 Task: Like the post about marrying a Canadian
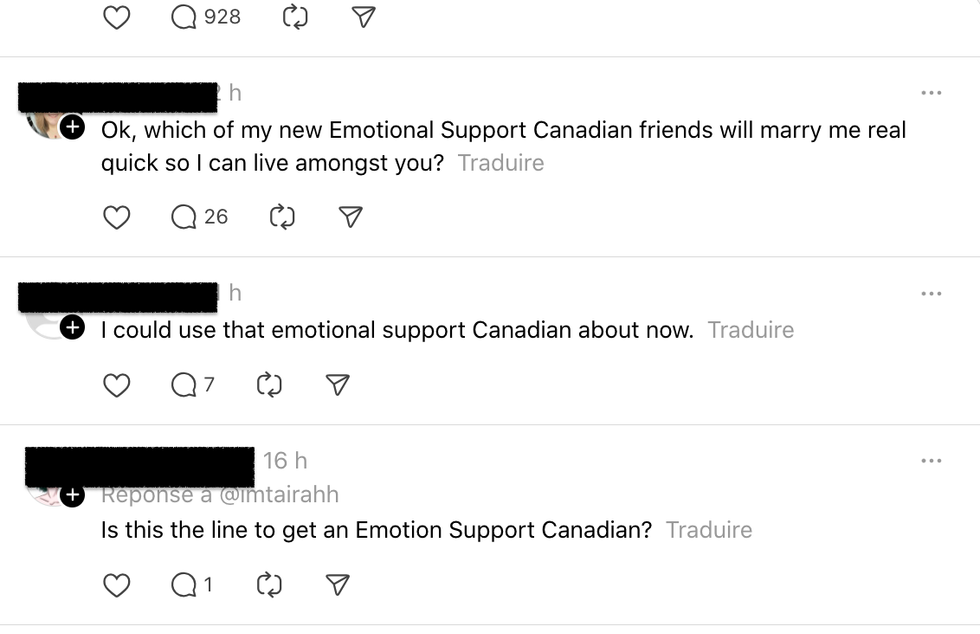pyautogui.click(x=117, y=217)
